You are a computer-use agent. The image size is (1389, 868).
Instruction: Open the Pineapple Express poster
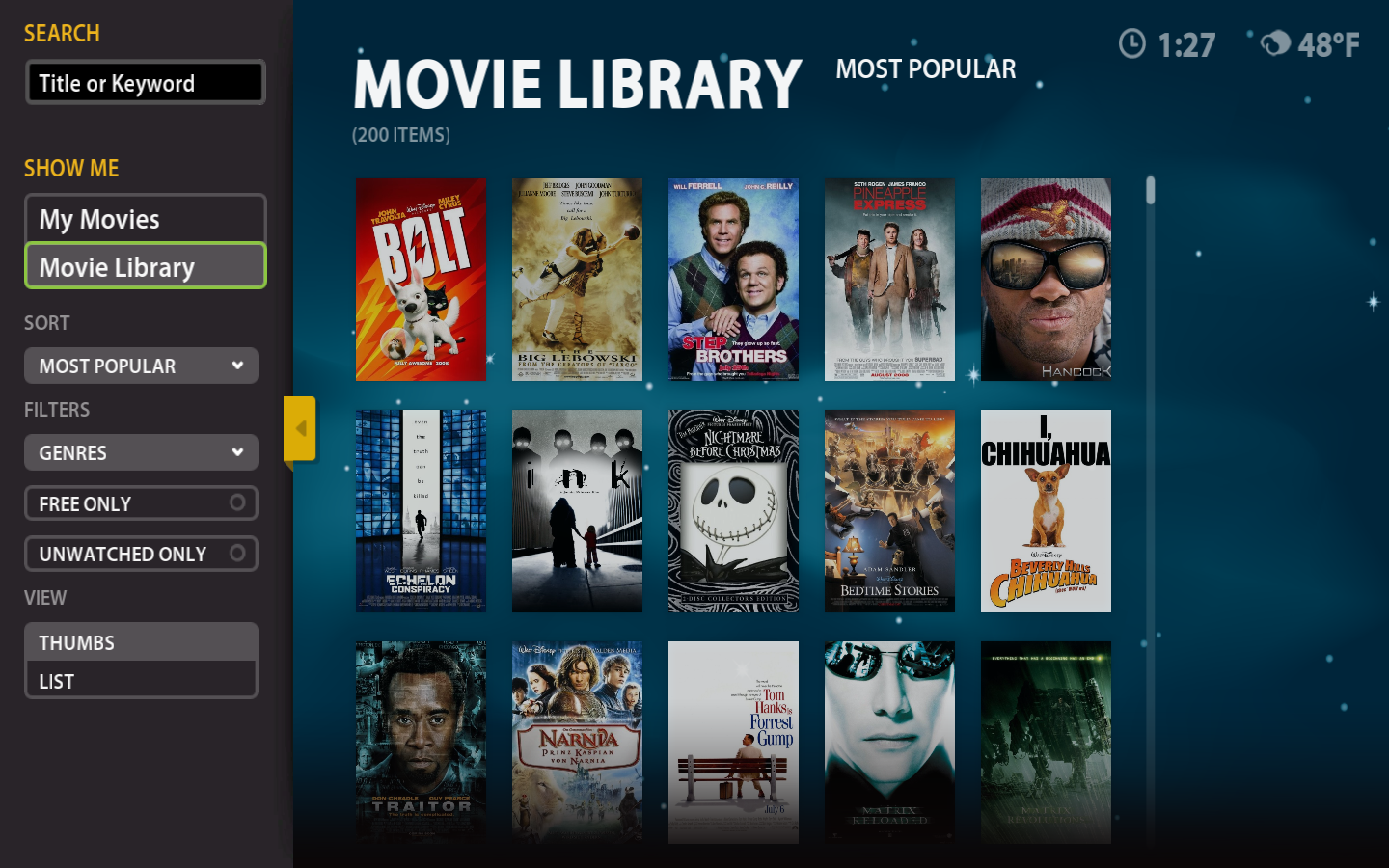(889, 280)
